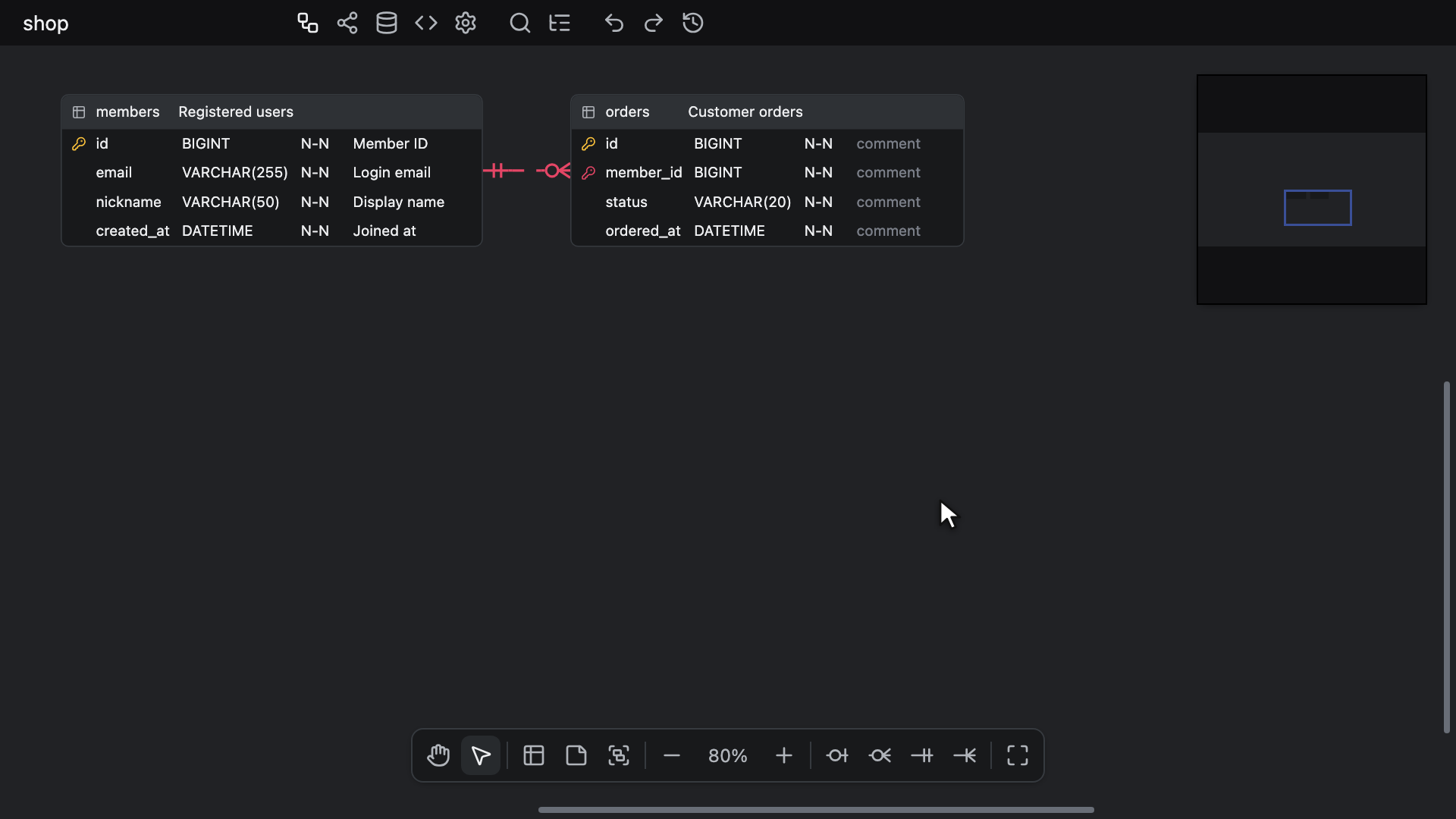Choose the zero-or-many relationship tool

click(880, 755)
